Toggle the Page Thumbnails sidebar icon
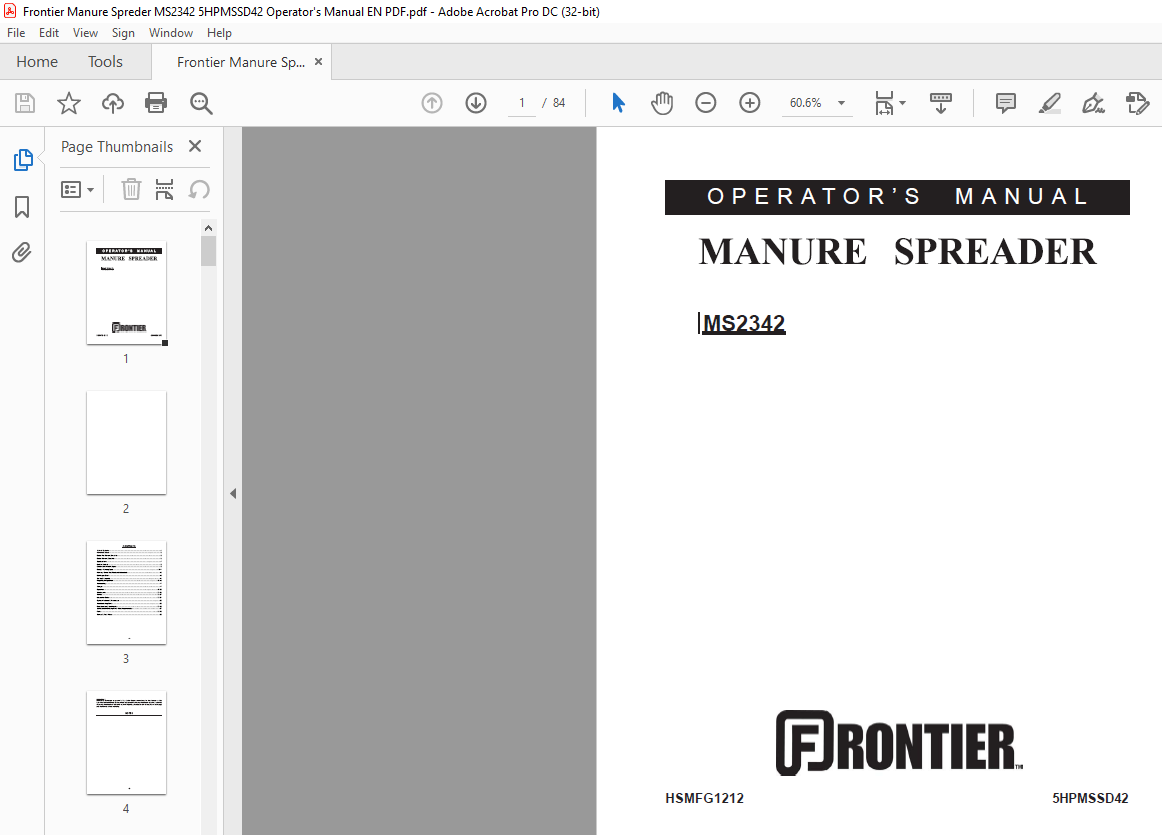This screenshot has height=835, width=1162. [x=23, y=160]
